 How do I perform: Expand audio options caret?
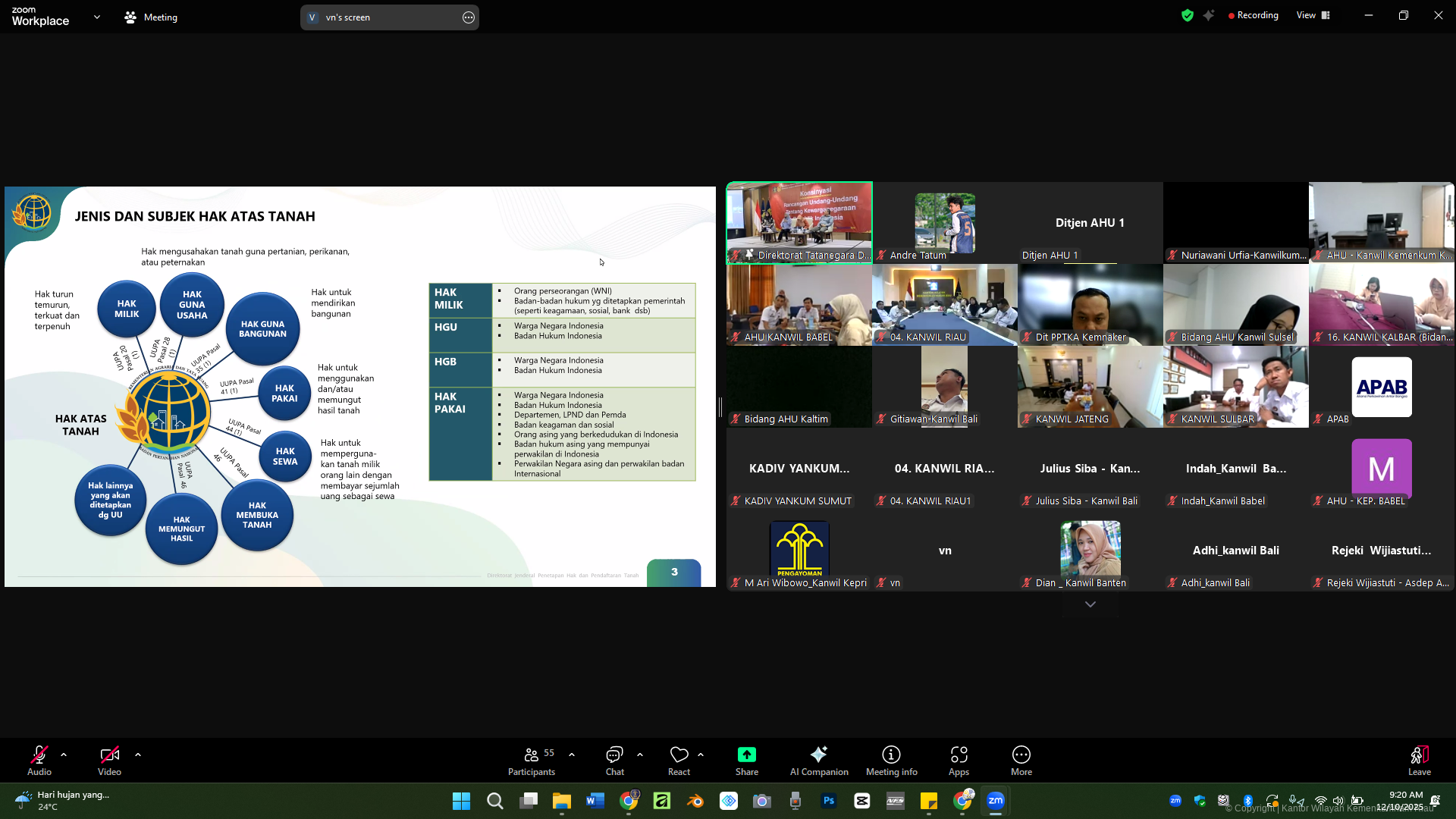64,755
